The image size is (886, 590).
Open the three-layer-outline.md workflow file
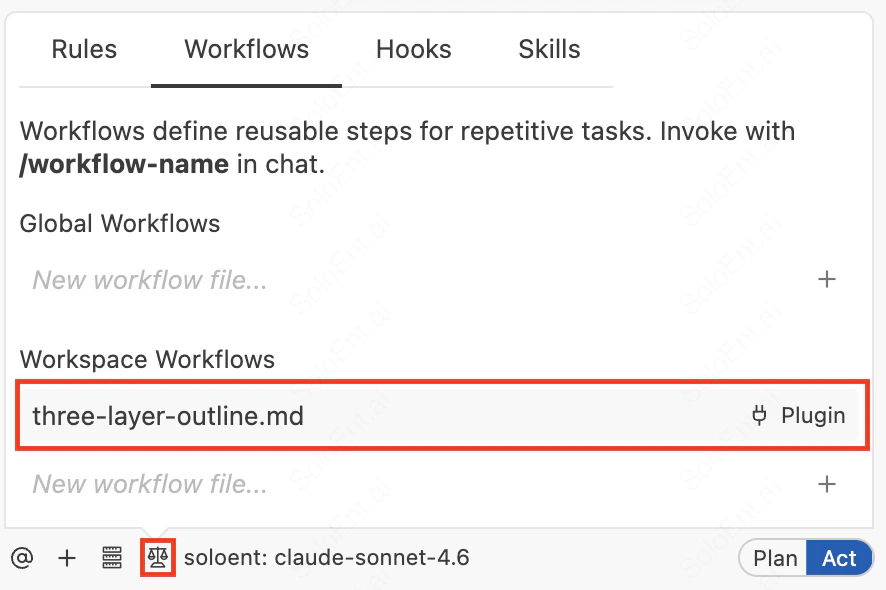[168, 416]
